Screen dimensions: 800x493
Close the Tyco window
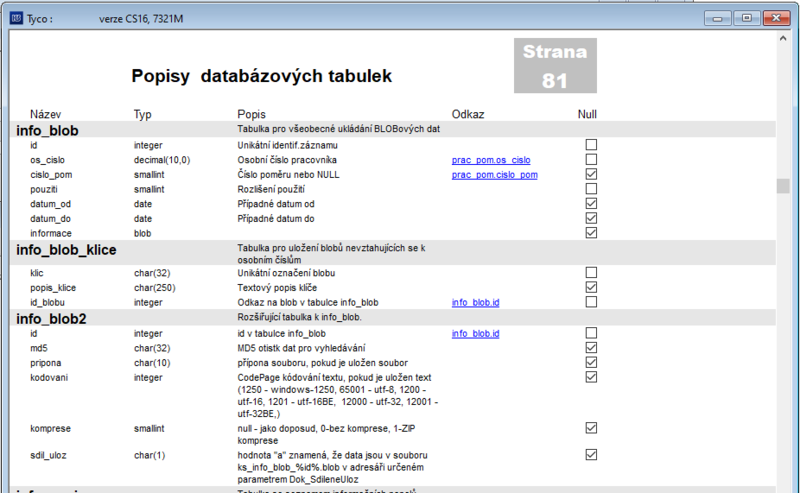coord(776,18)
